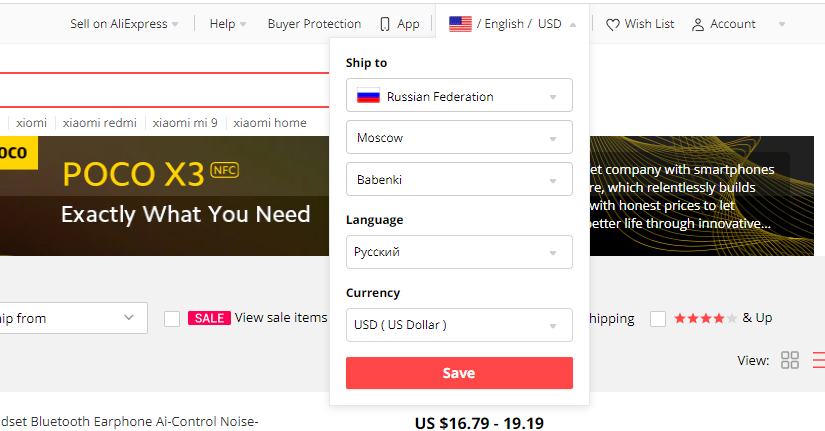The height and width of the screenshot is (431, 825).
Task: Open the Buyer Protection link
Action: [314, 24]
